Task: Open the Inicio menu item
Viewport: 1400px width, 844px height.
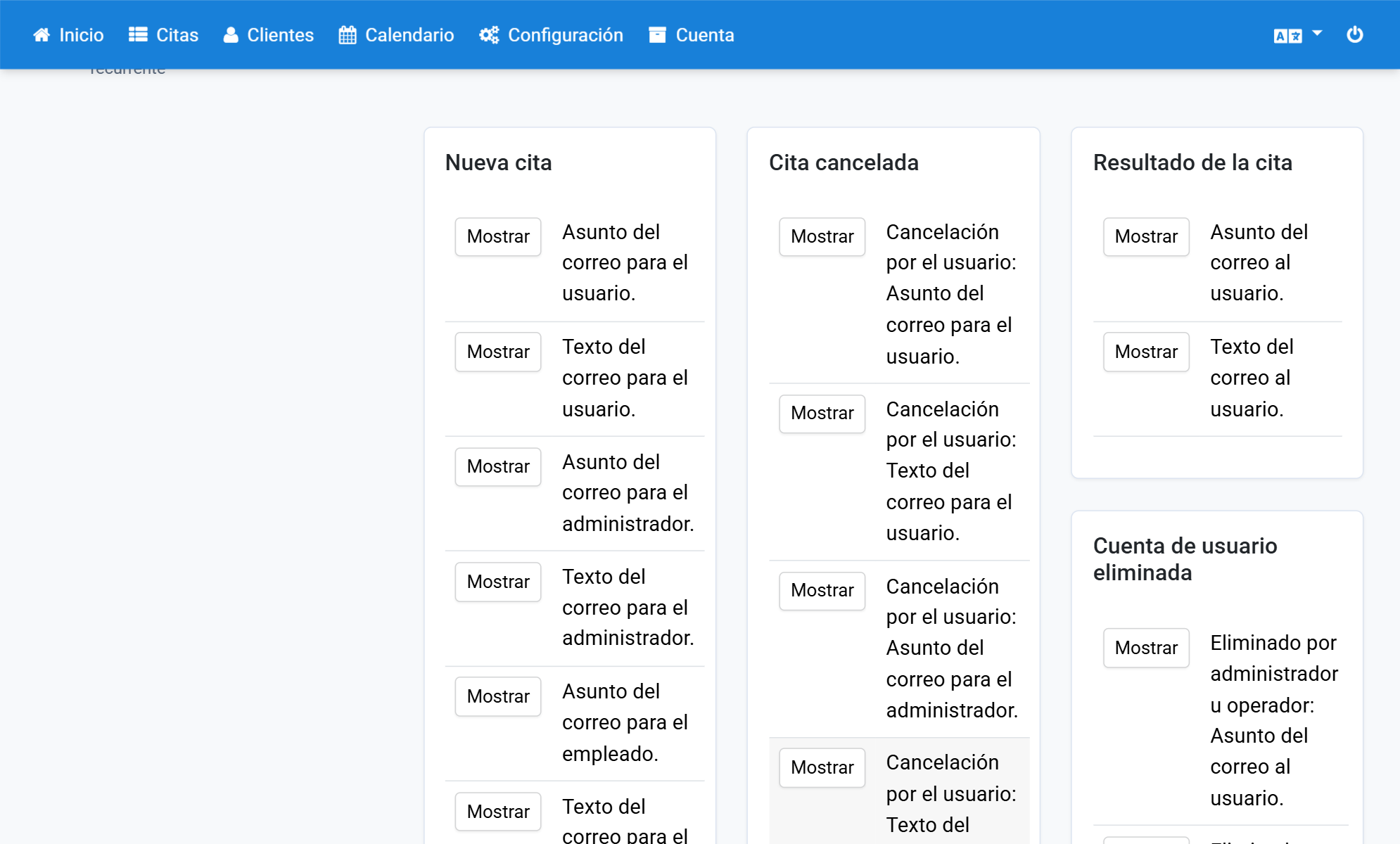Action: point(68,35)
